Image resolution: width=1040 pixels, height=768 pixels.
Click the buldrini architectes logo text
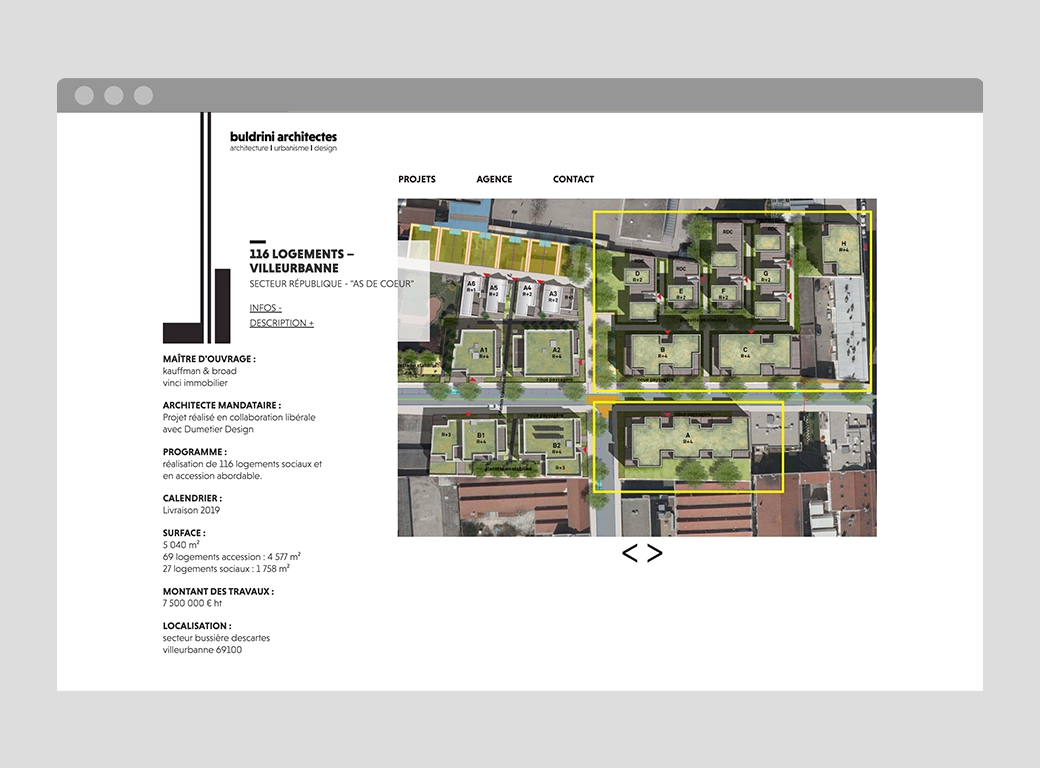(x=283, y=137)
